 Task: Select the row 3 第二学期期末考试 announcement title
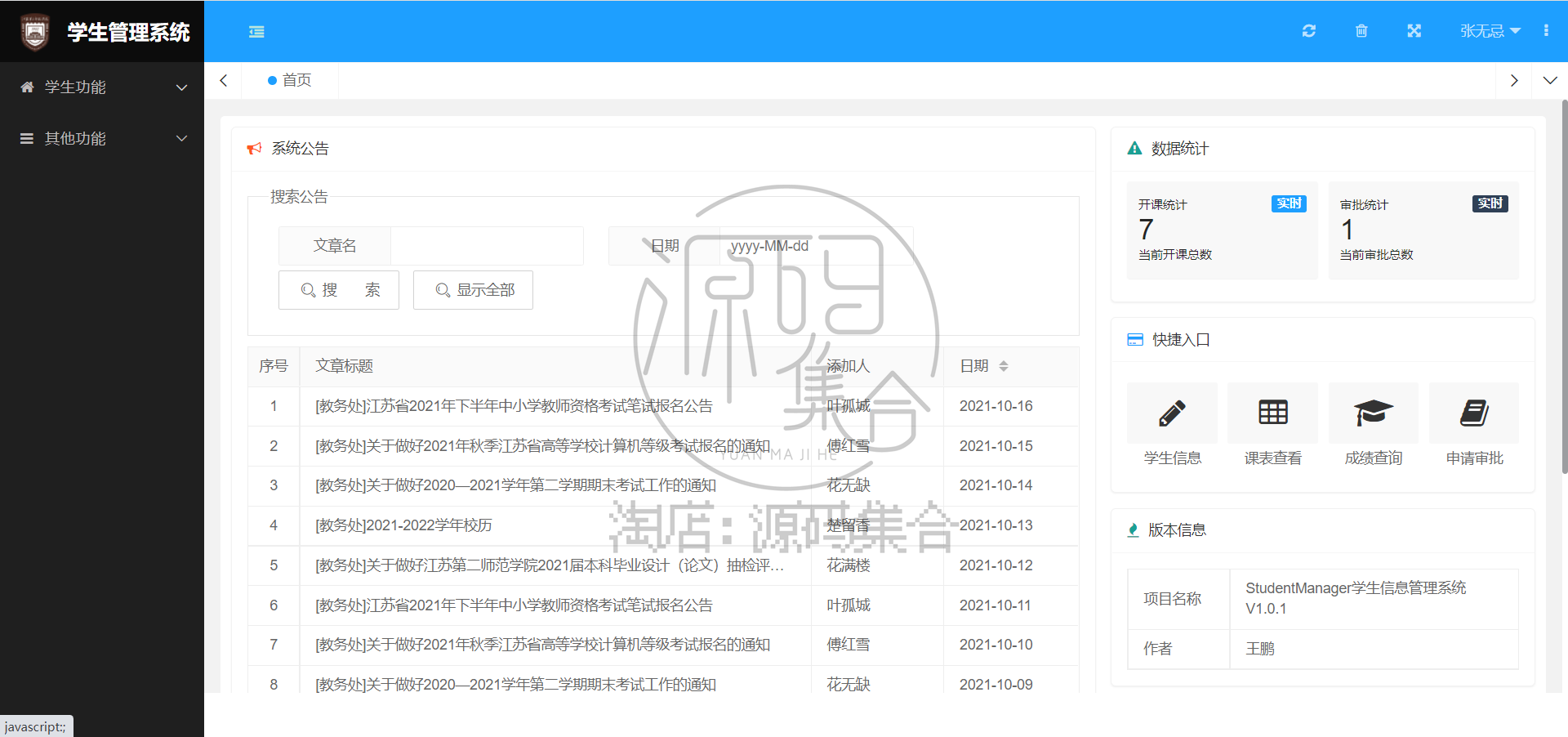[516, 485]
